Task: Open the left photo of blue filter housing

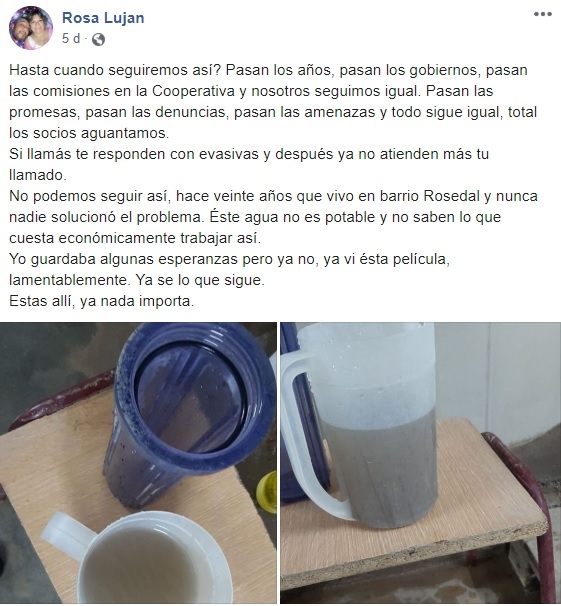Action: click(138, 463)
